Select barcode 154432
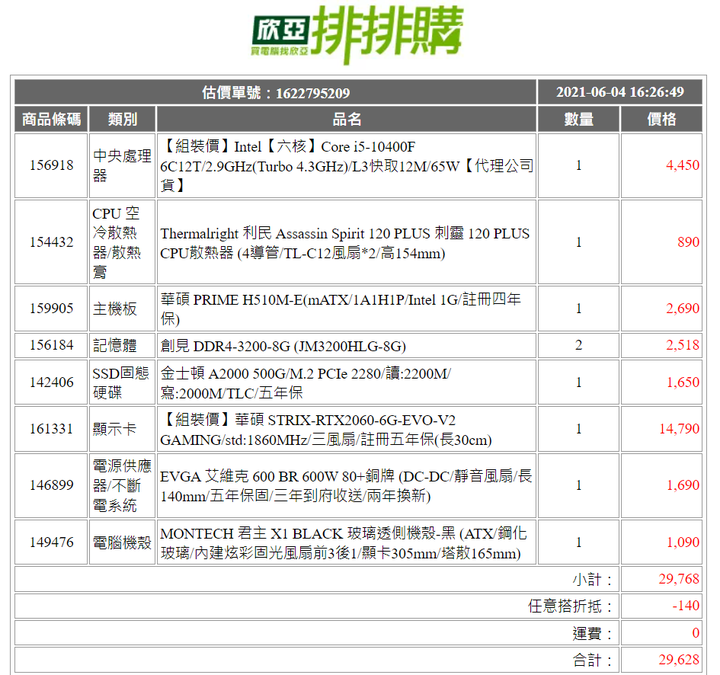The height and width of the screenshot is (675, 720). [51, 242]
